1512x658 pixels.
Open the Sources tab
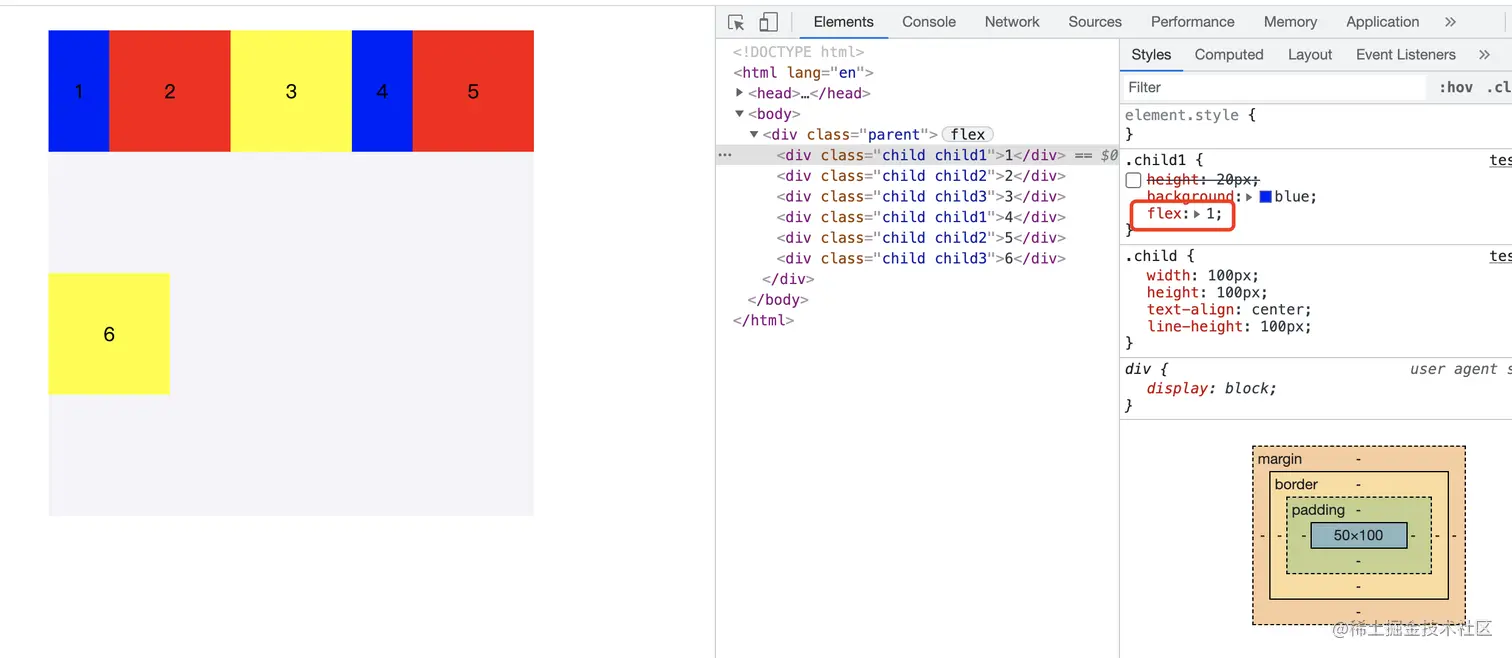pyautogui.click(x=1095, y=22)
